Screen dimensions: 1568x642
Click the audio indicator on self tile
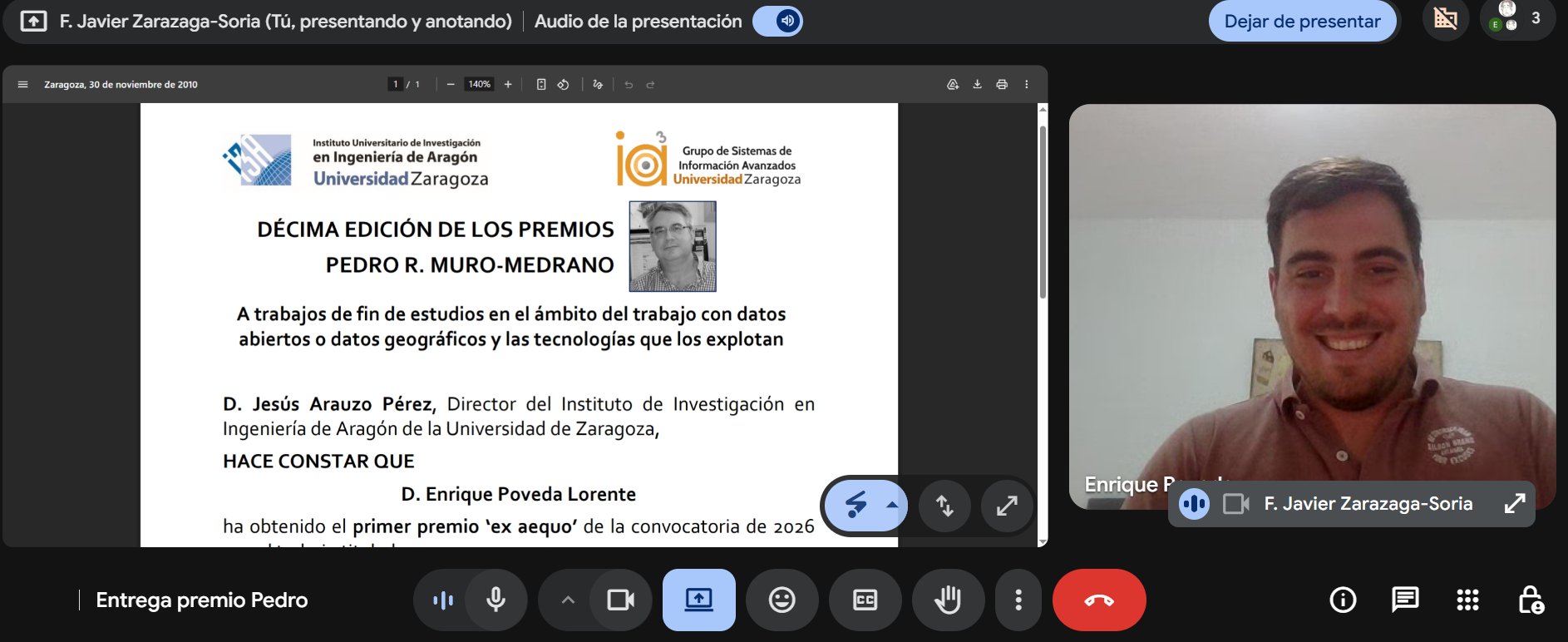tap(1194, 504)
